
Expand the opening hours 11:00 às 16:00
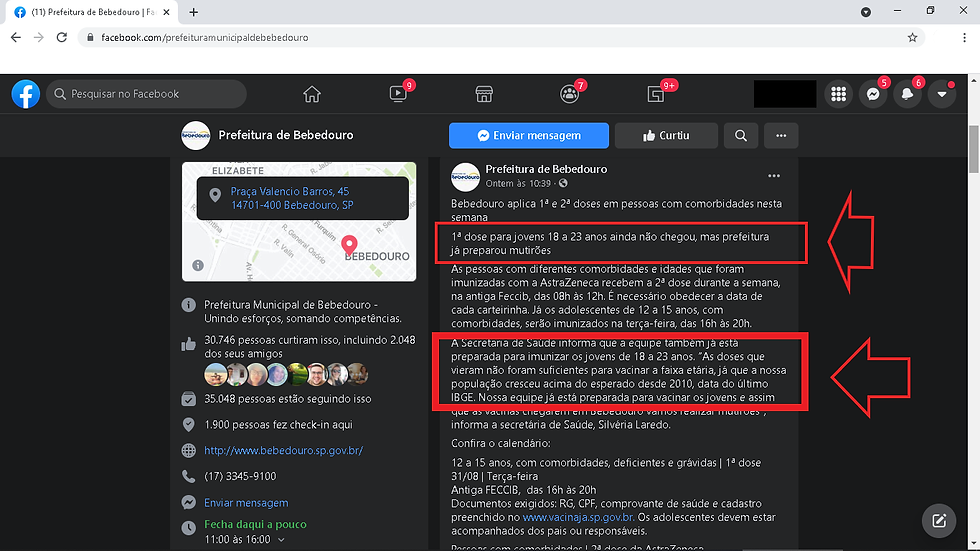pyautogui.click(x=244, y=540)
